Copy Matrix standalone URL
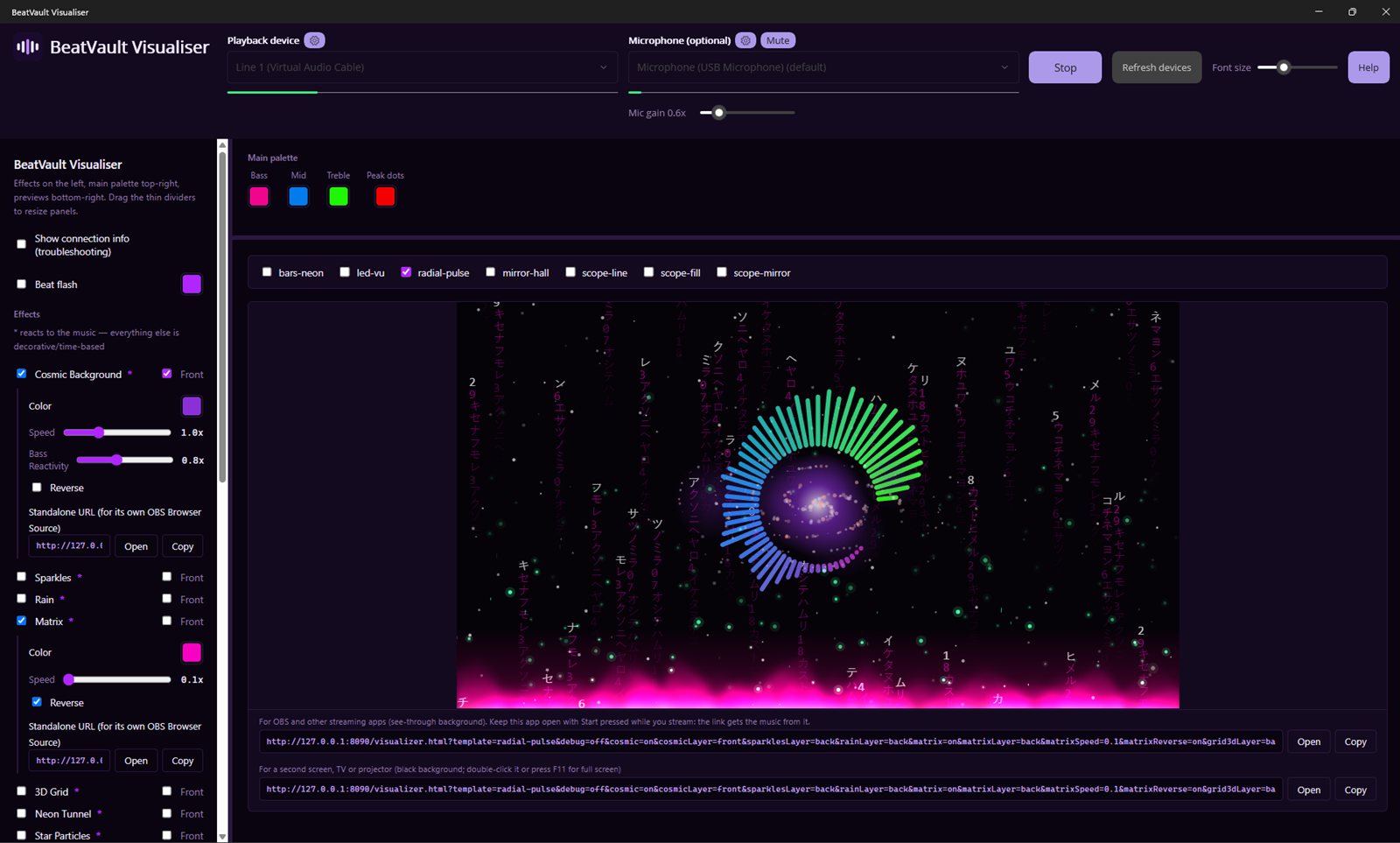This screenshot has width=1400, height=843. (183, 761)
